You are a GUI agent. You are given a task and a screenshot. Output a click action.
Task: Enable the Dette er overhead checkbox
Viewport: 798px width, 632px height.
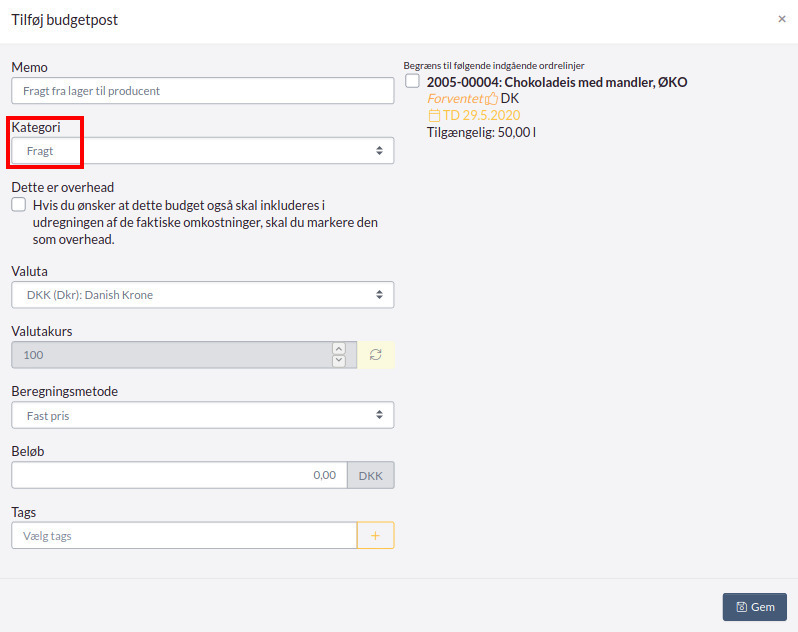(19, 205)
